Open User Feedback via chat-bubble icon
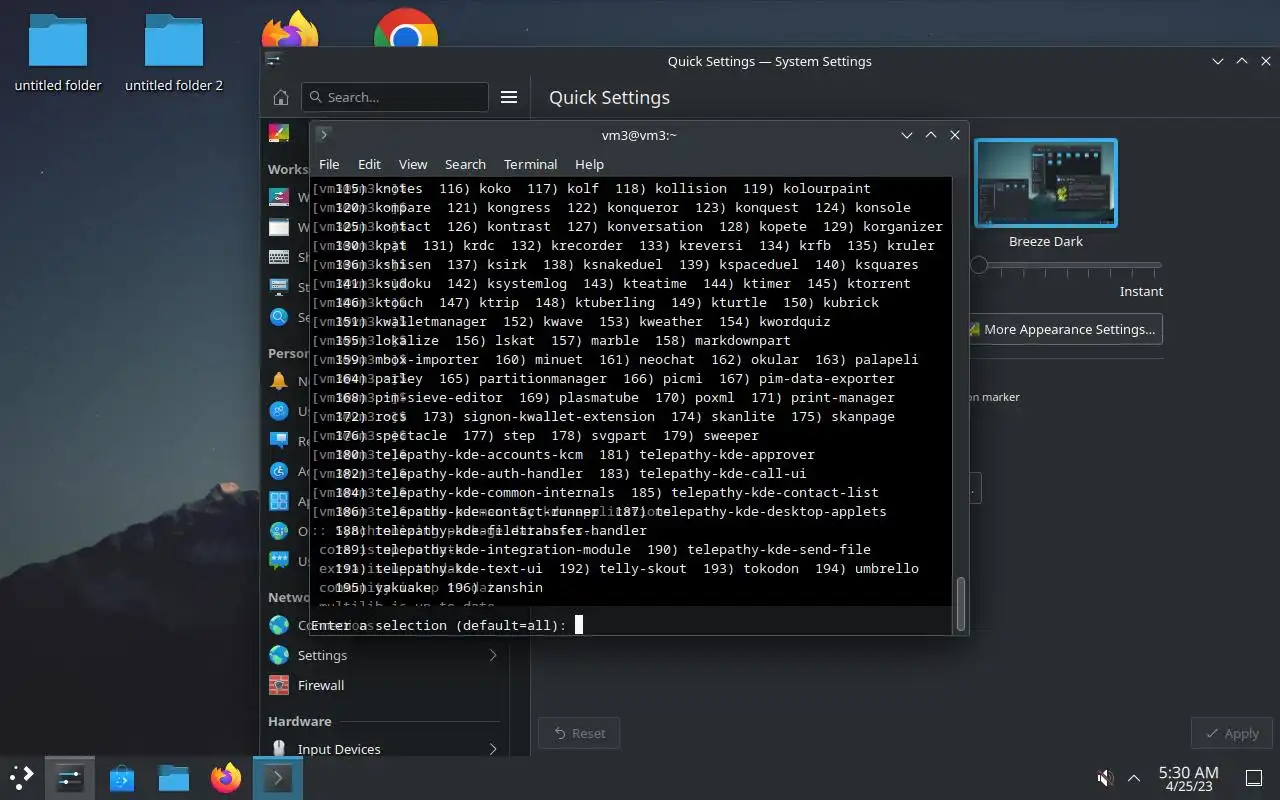1280x800 pixels. (x=279, y=561)
